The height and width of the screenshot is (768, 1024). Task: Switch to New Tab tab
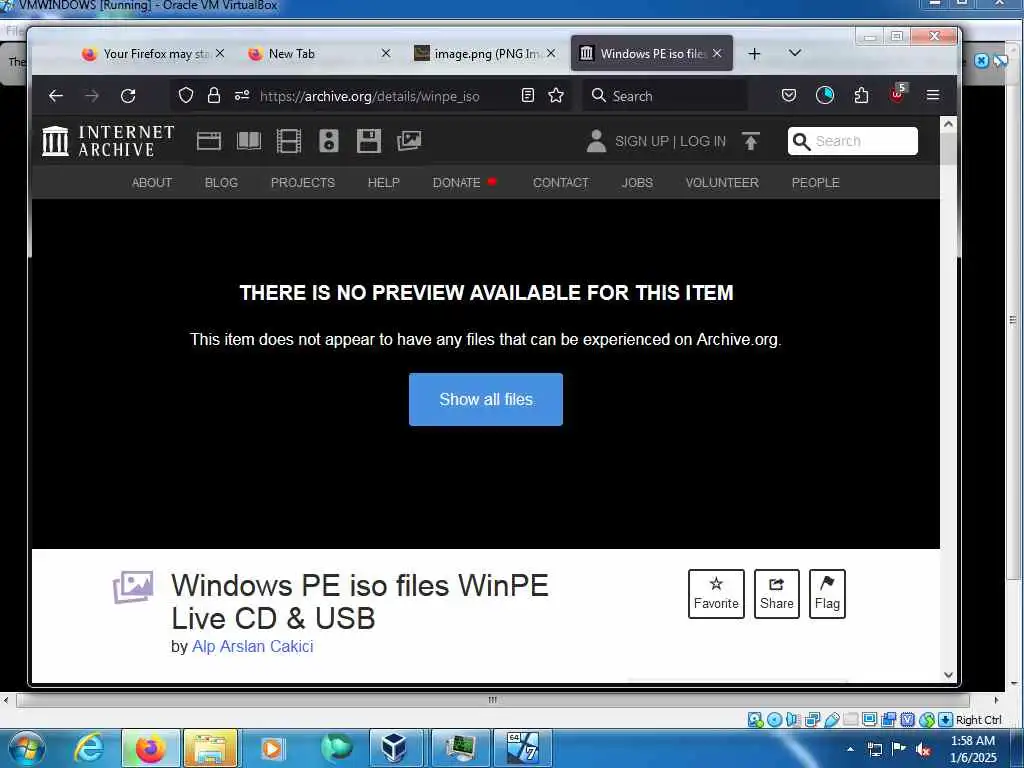(x=320, y=54)
